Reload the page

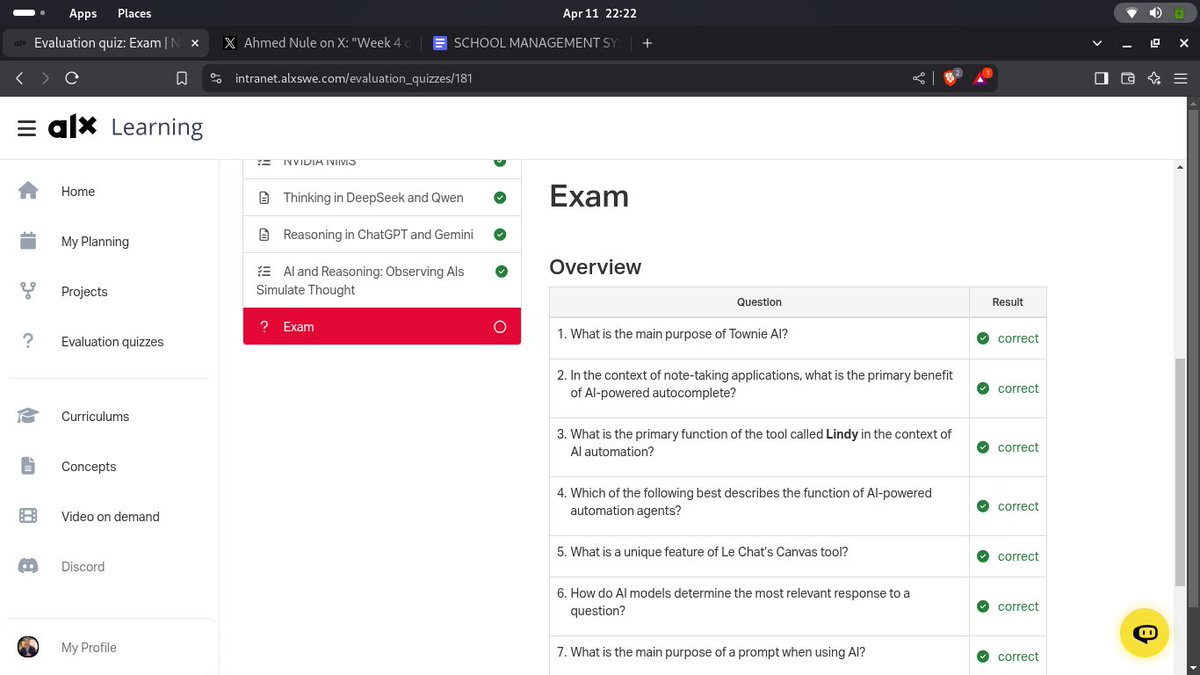click(71, 78)
